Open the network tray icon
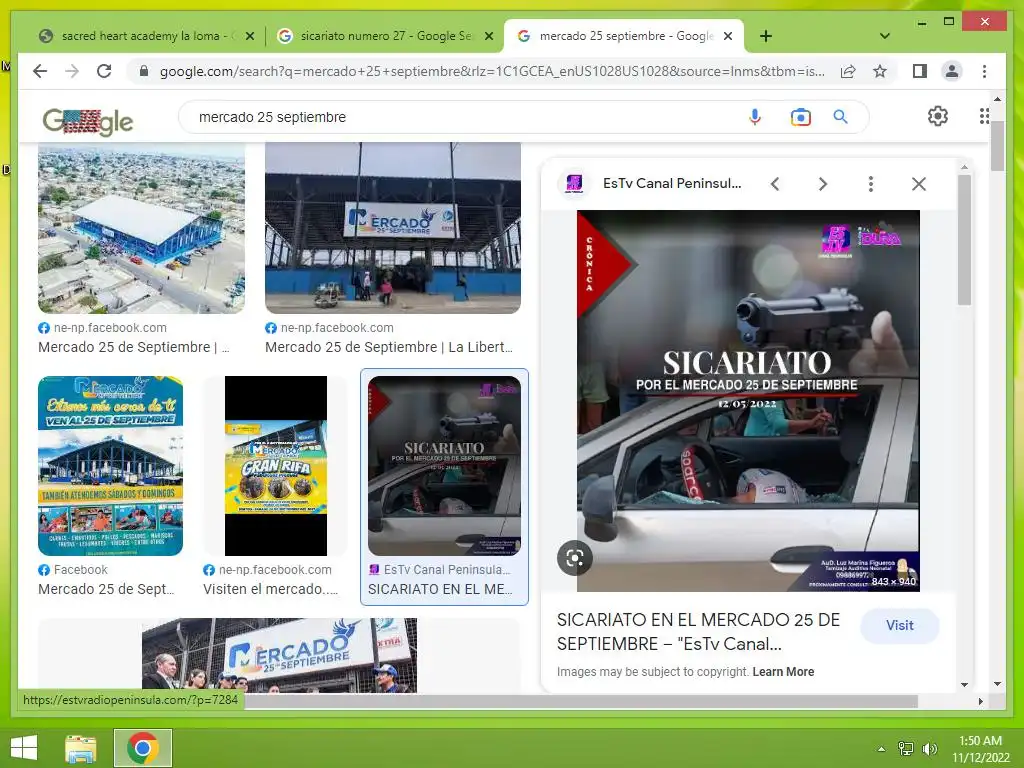This screenshot has width=1024, height=768. click(x=906, y=748)
